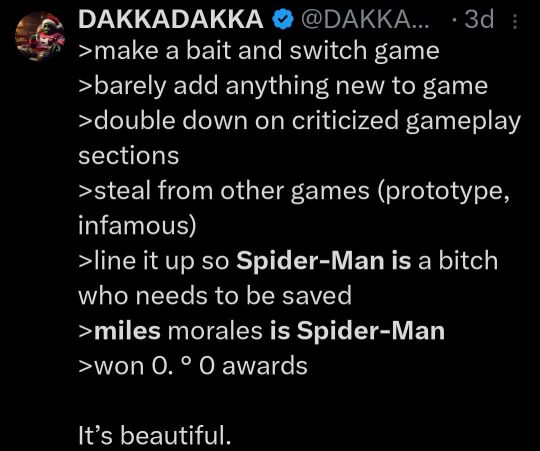Click the @DAKKA... username handle
Image resolution: width=540 pixels, height=451 pixels.
[x=365, y=20]
